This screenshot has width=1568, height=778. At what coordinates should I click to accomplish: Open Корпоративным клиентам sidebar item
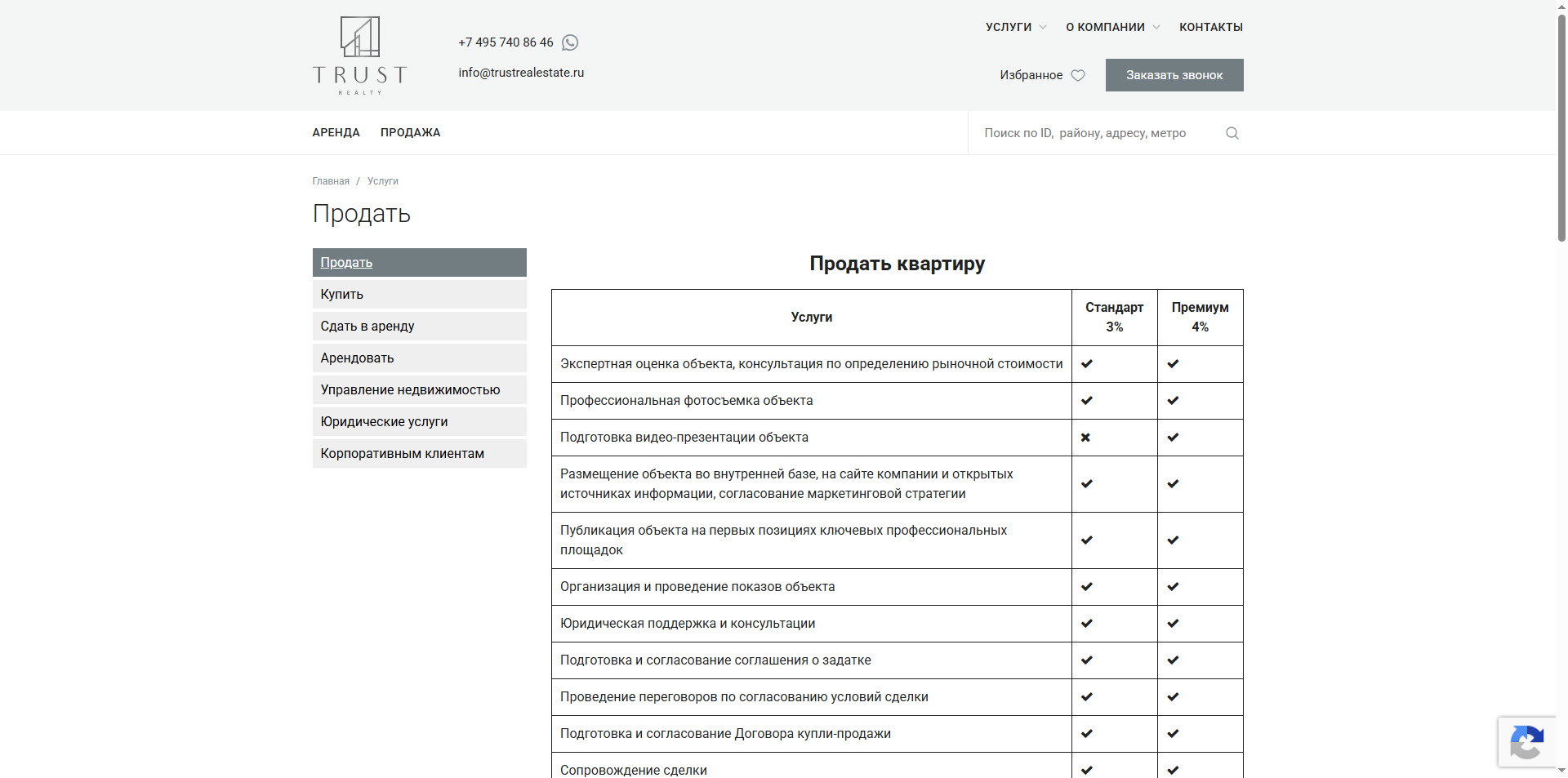coord(420,453)
